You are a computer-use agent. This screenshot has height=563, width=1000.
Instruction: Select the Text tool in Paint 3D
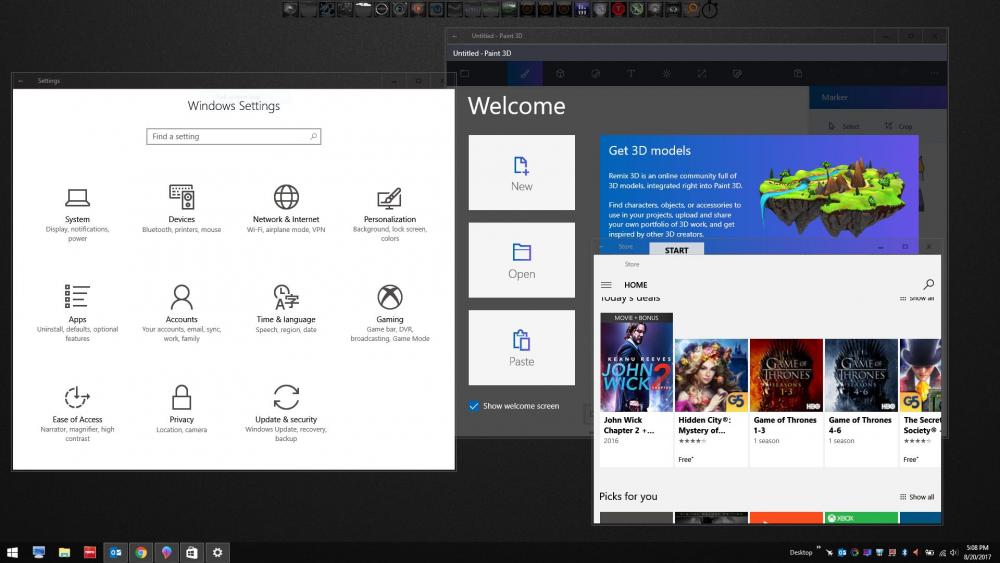(x=630, y=74)
